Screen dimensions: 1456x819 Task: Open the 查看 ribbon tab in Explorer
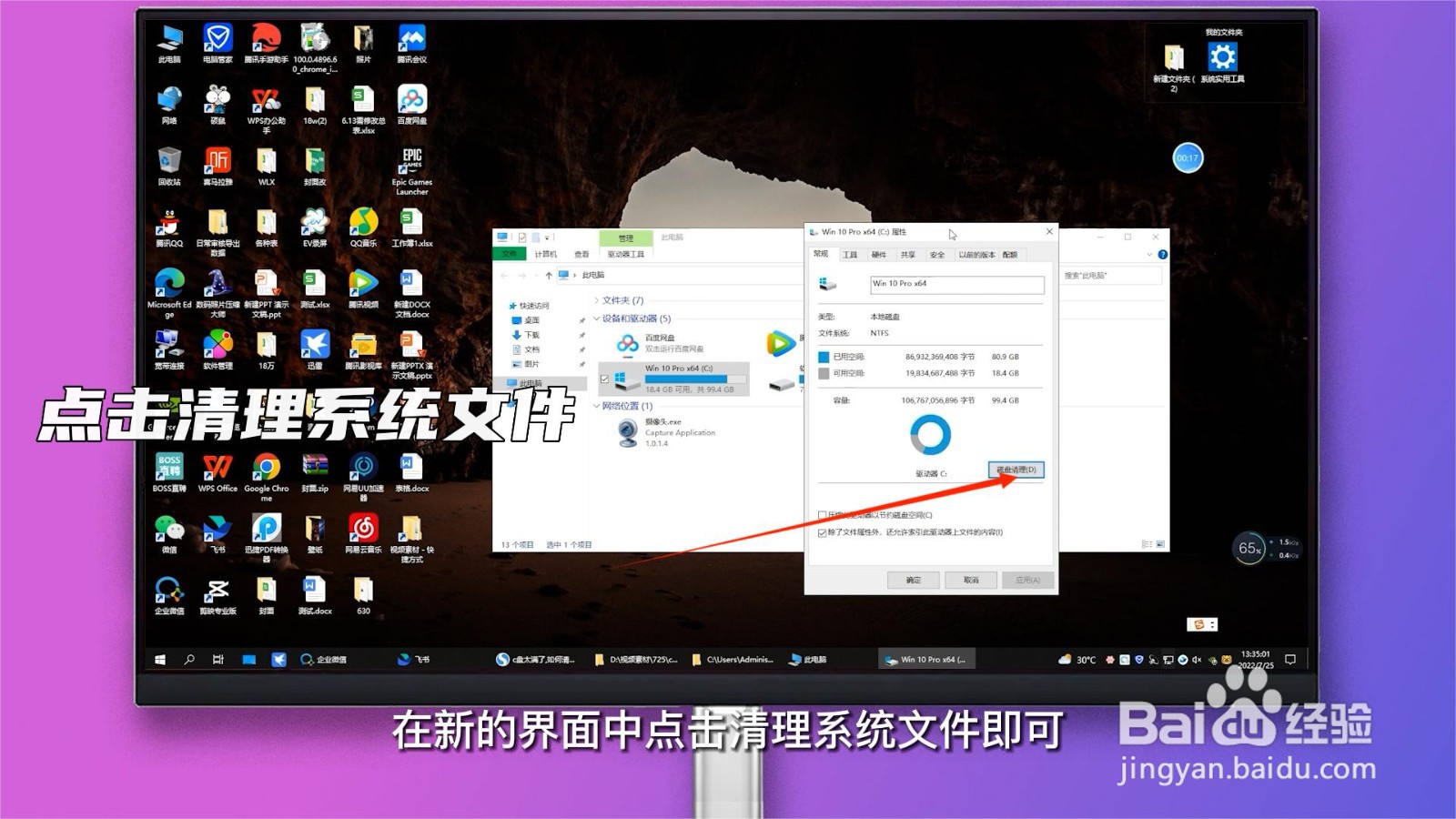581,254
